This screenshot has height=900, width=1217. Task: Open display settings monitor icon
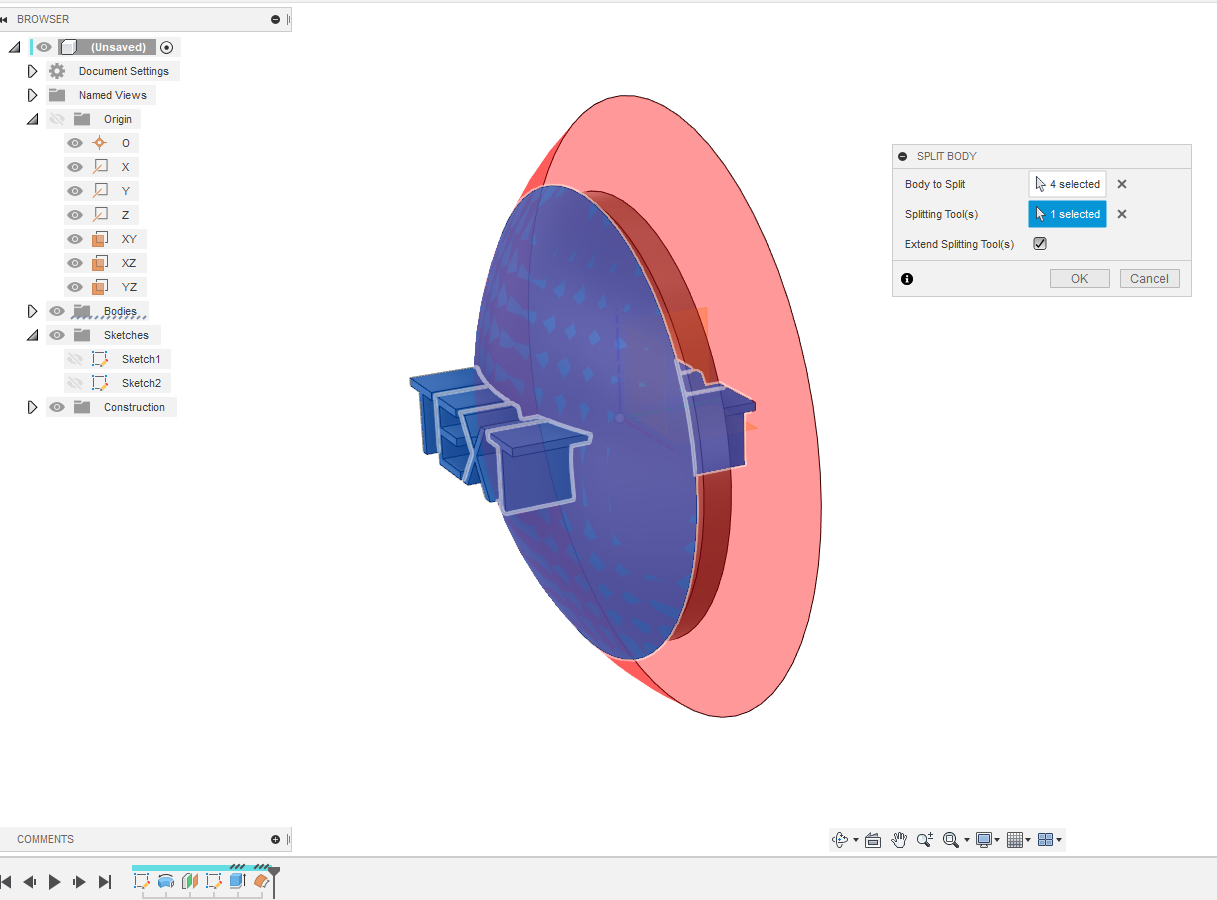point(984,840)
